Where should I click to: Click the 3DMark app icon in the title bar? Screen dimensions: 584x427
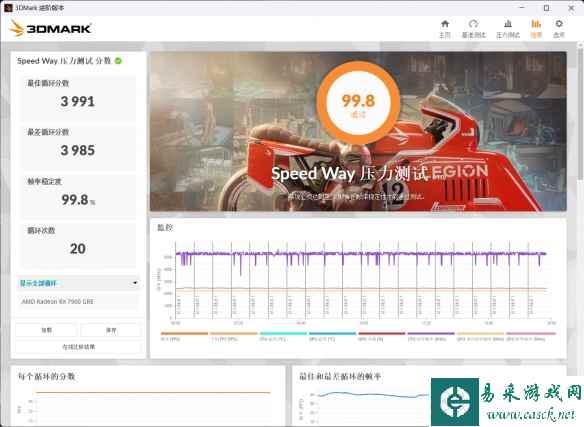pyautogui.click(x=7, y=7)
